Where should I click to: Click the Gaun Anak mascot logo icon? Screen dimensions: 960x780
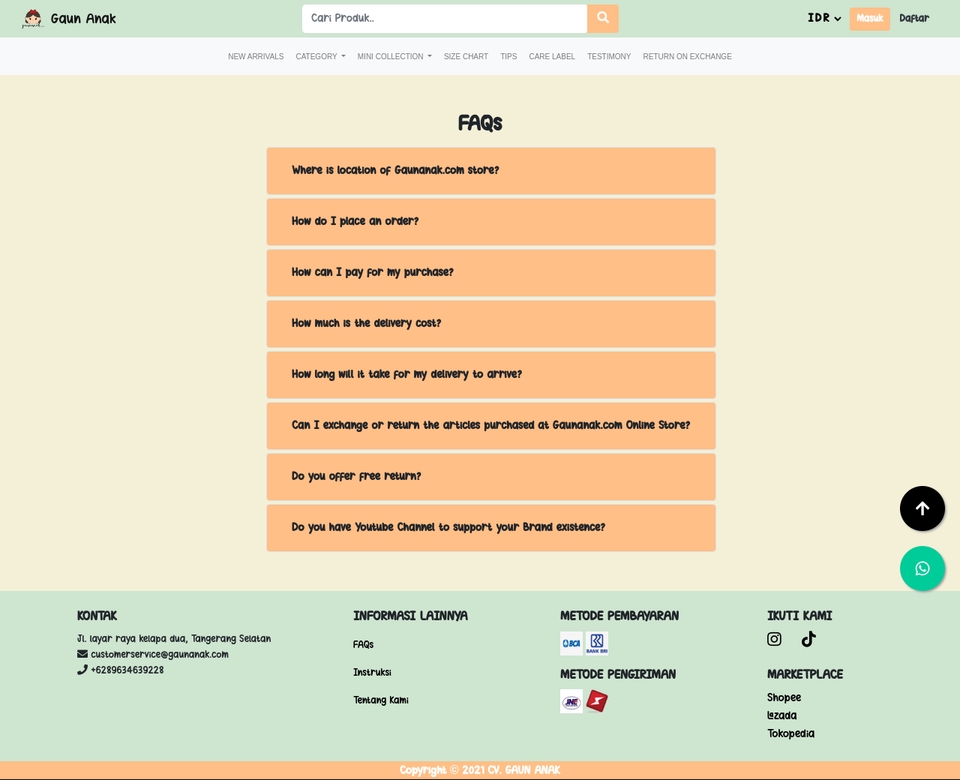coord(33,18)
